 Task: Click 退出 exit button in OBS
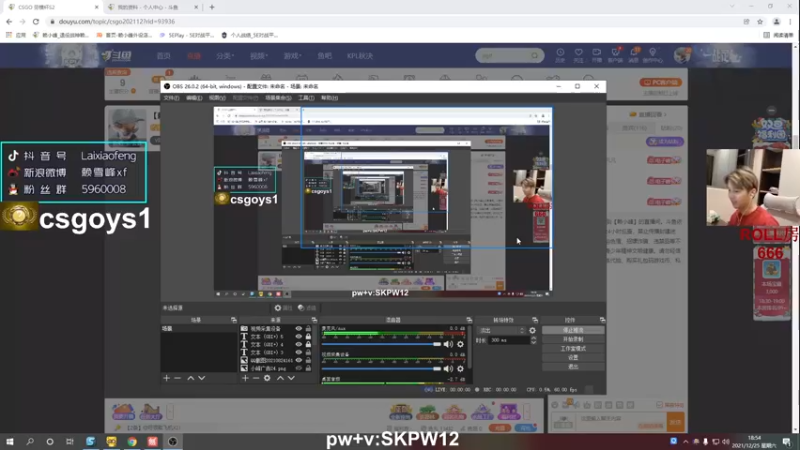pos(573,366)
